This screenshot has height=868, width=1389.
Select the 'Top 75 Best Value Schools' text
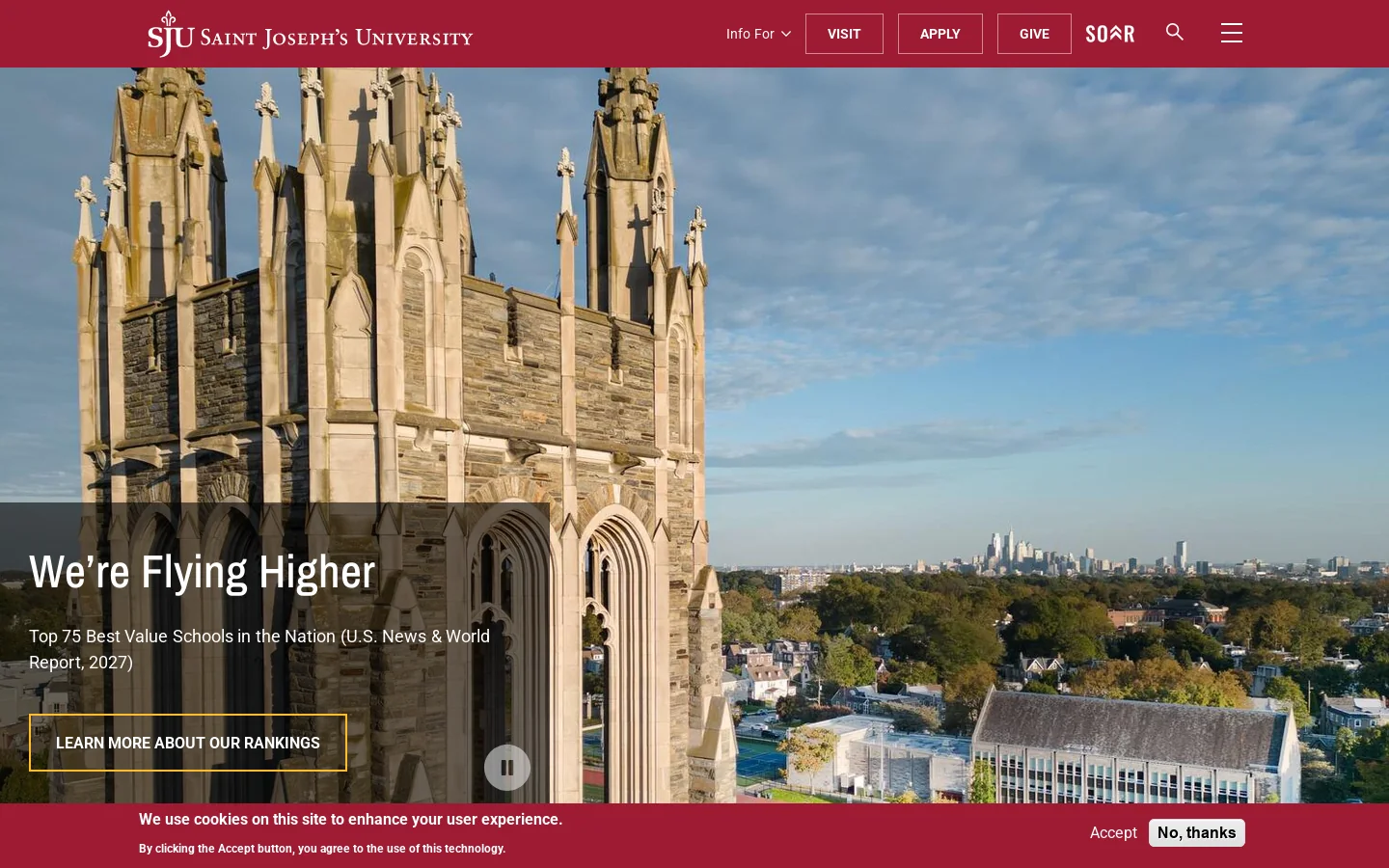click(259, 649)
